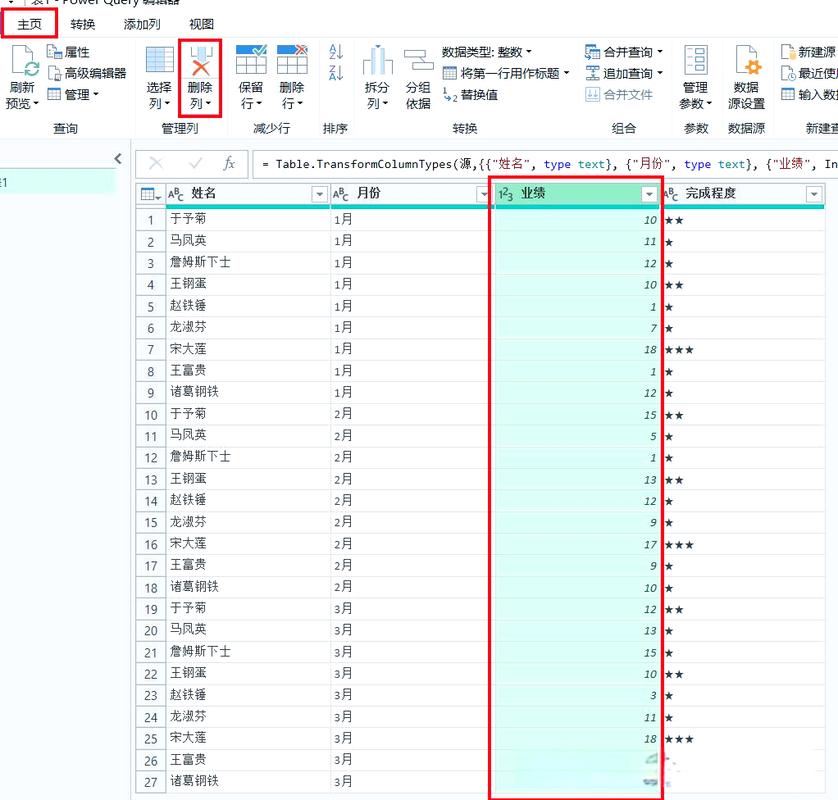Click the ABC type icon of 月份 column
Screen dimensions: 838x800
point(340,194)
